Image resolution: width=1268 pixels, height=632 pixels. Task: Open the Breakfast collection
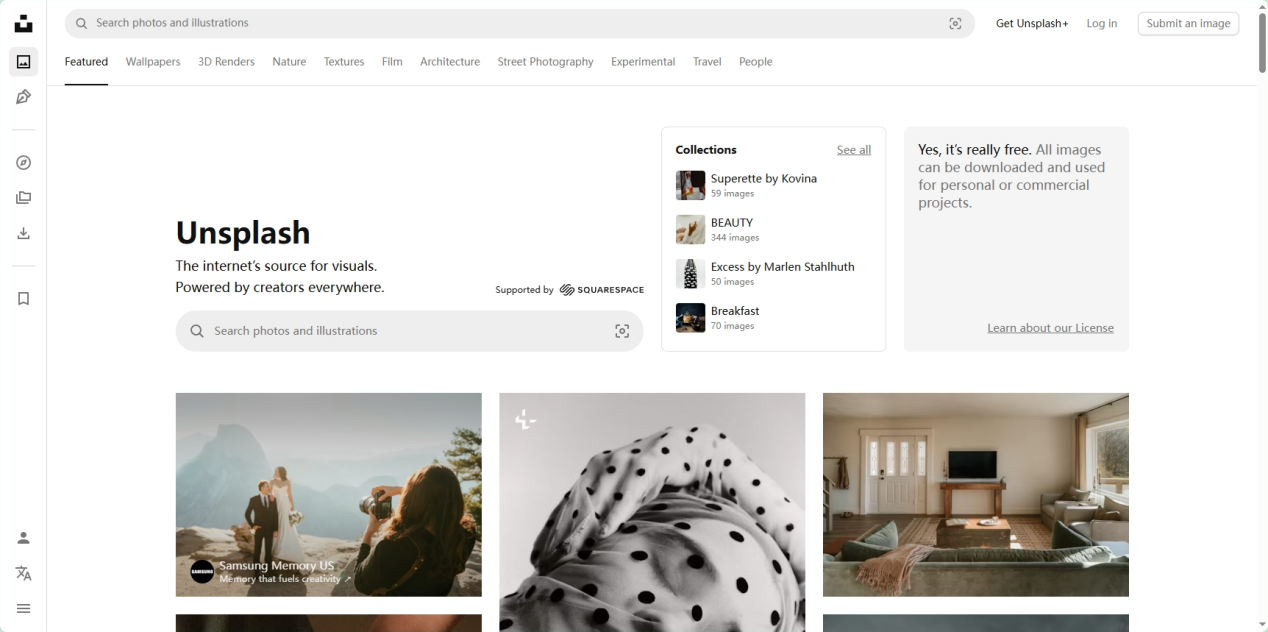click(734, 311)
